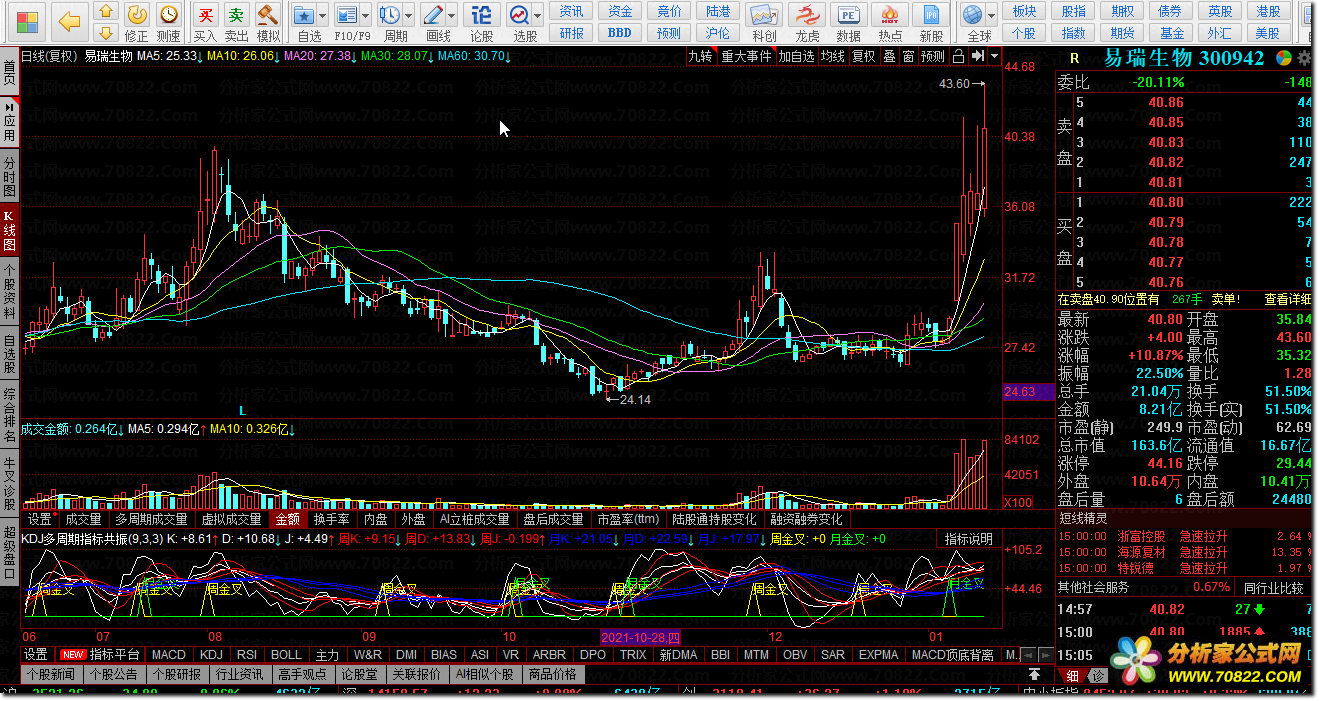
Task: Open the 龙虎 dragon-tiger list icon
Action: [x=807, y=15]
